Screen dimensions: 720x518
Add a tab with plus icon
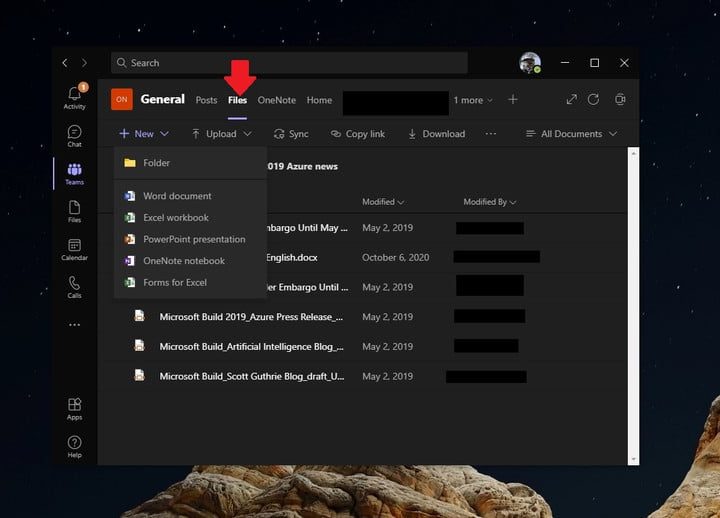coord(513,100)
